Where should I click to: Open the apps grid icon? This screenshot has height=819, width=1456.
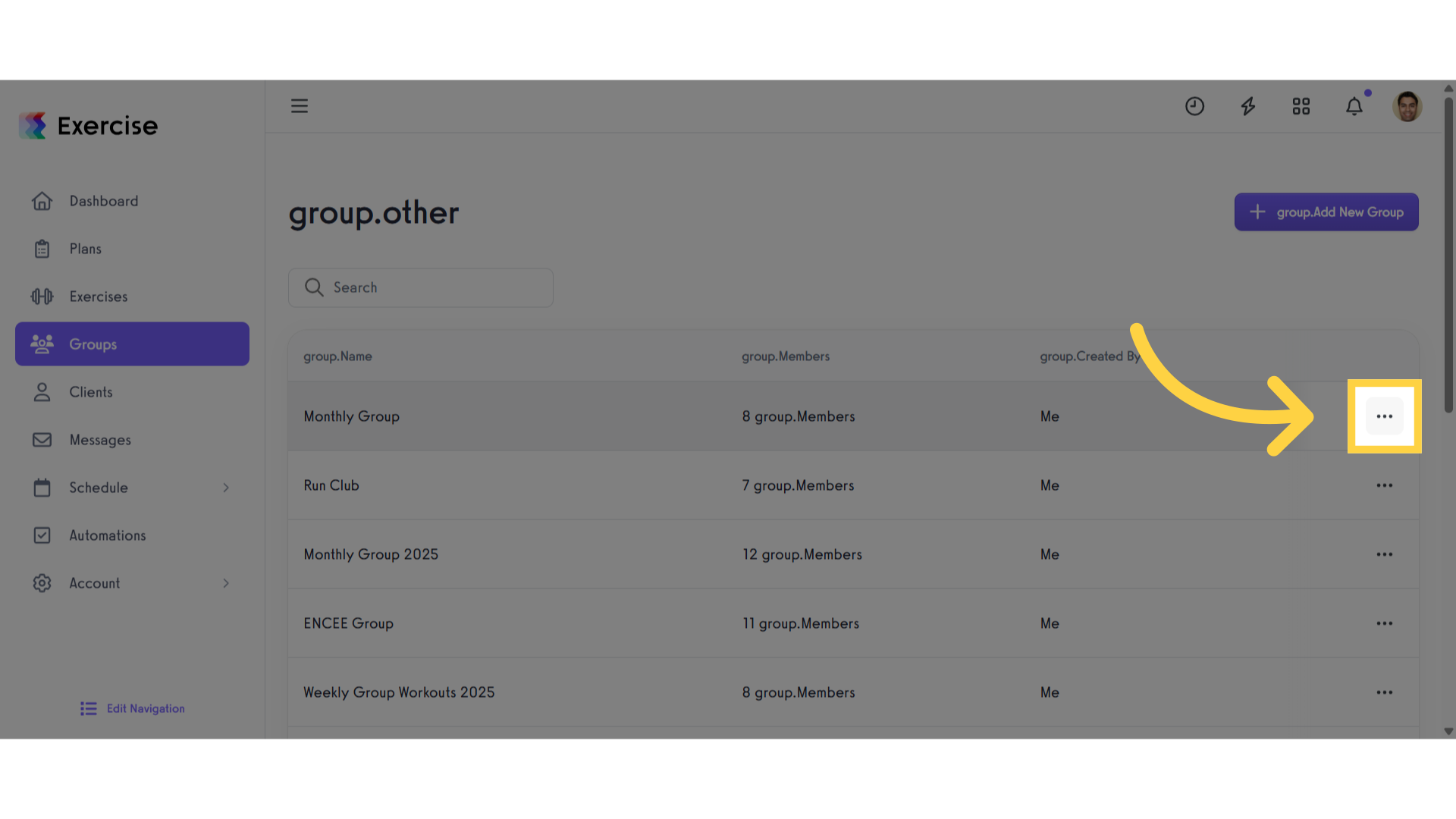point(1301,106)
